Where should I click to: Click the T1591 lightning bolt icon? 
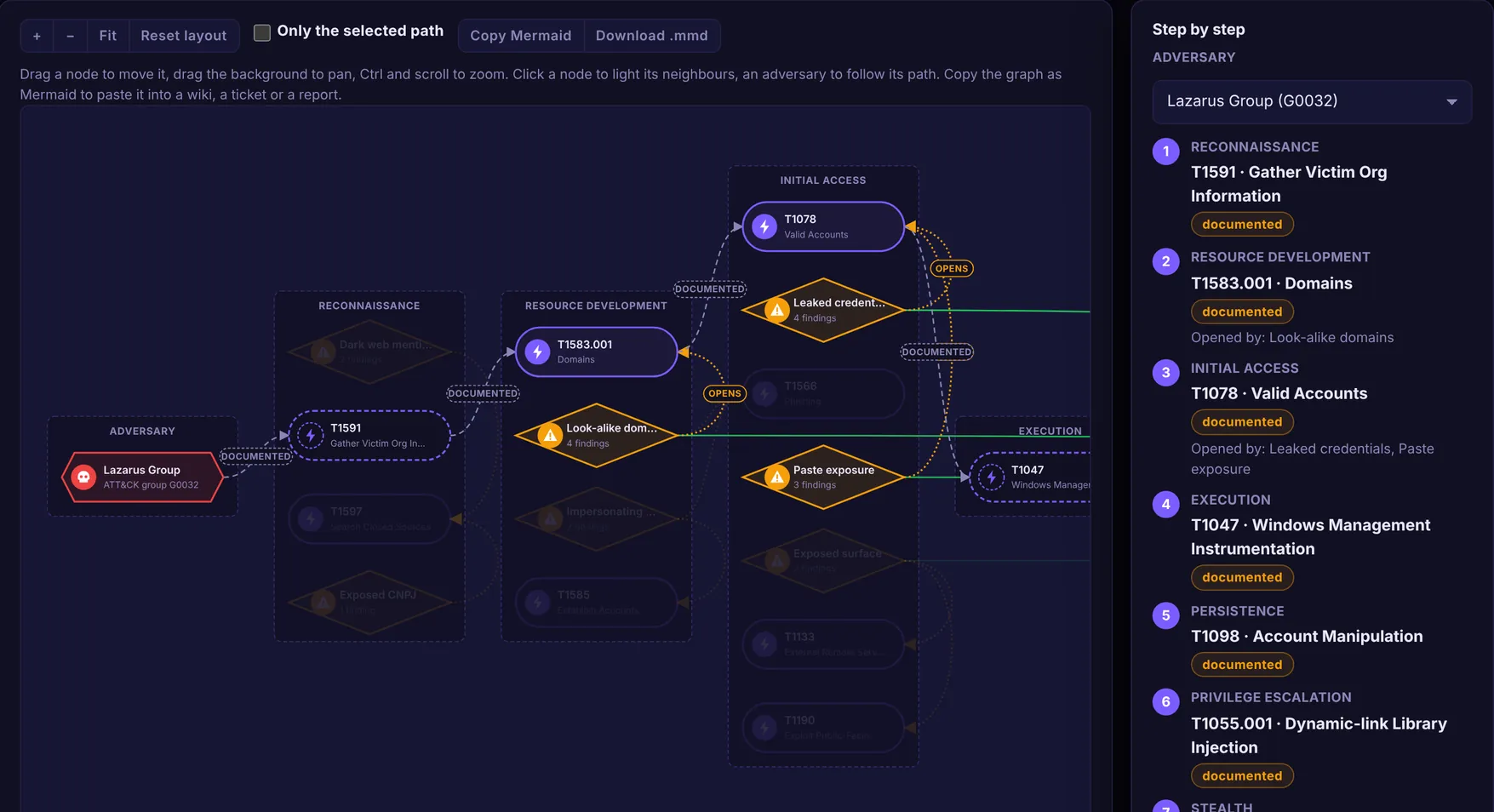[311, 435]
